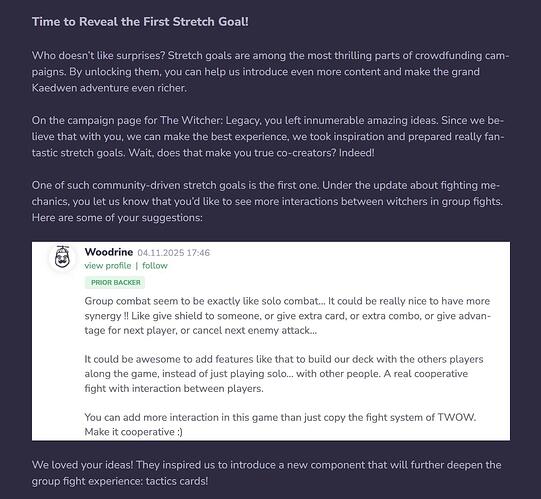Click the comment paragraph starting "It could be awesome"
Viewport: 541px width, 499px height.
coord(284,374)
